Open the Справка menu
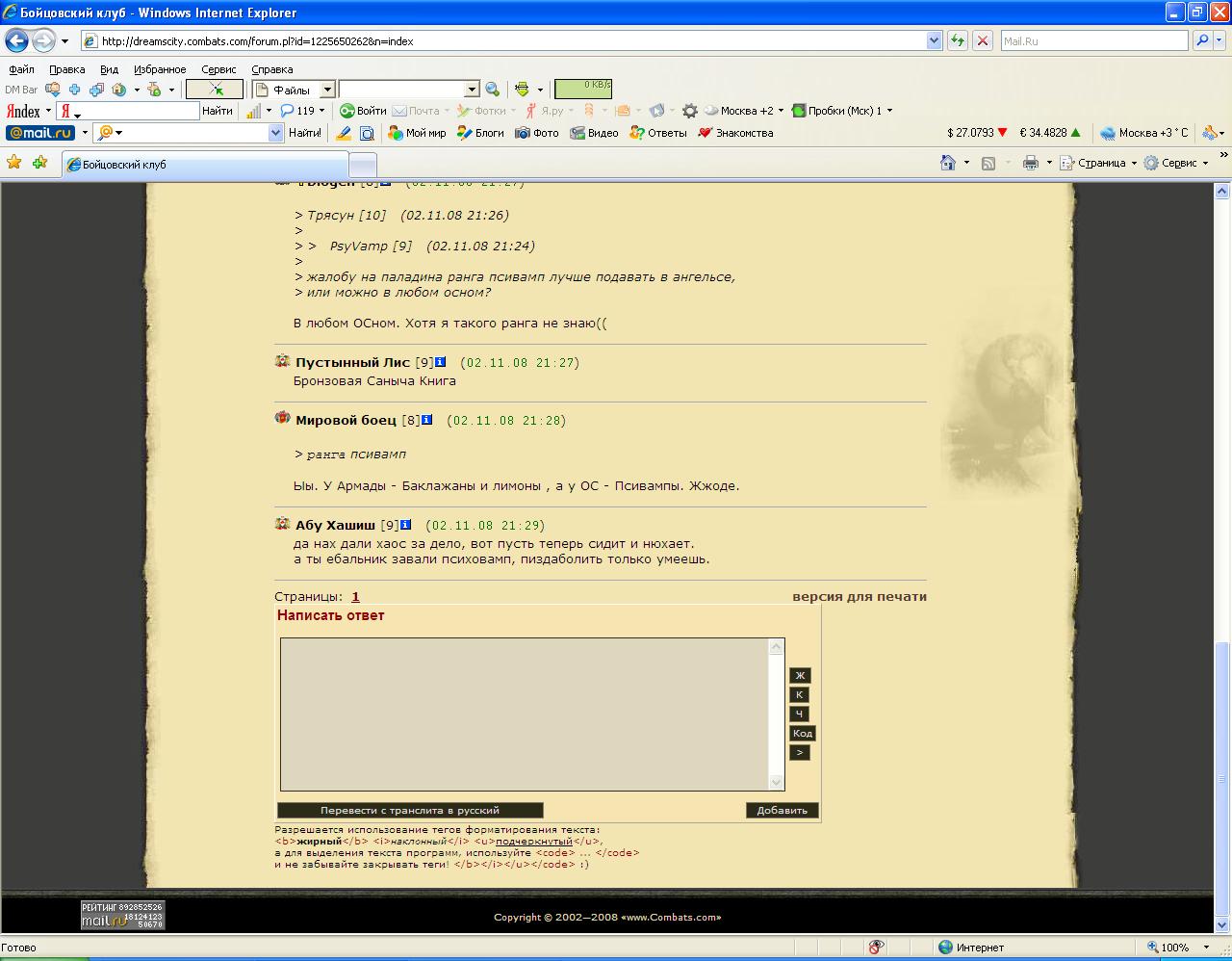 272,69
